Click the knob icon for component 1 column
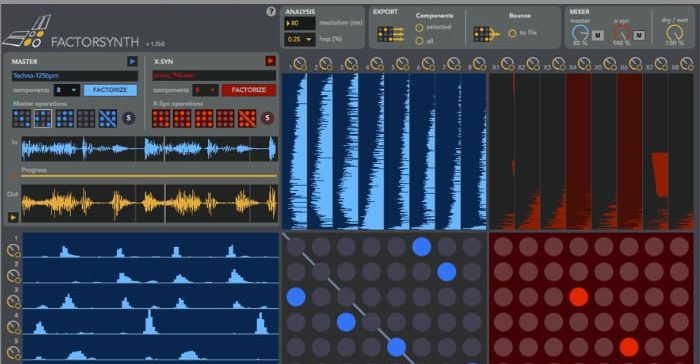The image size is (700, 364). (x=300, y=64)
